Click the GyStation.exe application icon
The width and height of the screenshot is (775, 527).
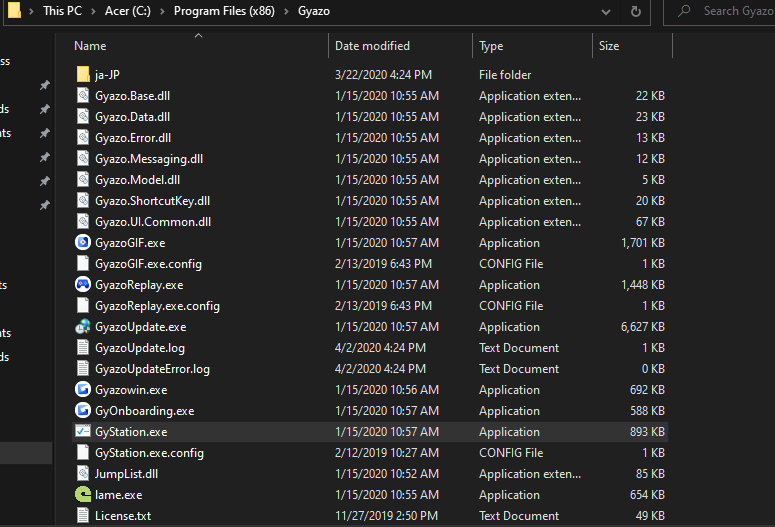[x=83, y=432]
